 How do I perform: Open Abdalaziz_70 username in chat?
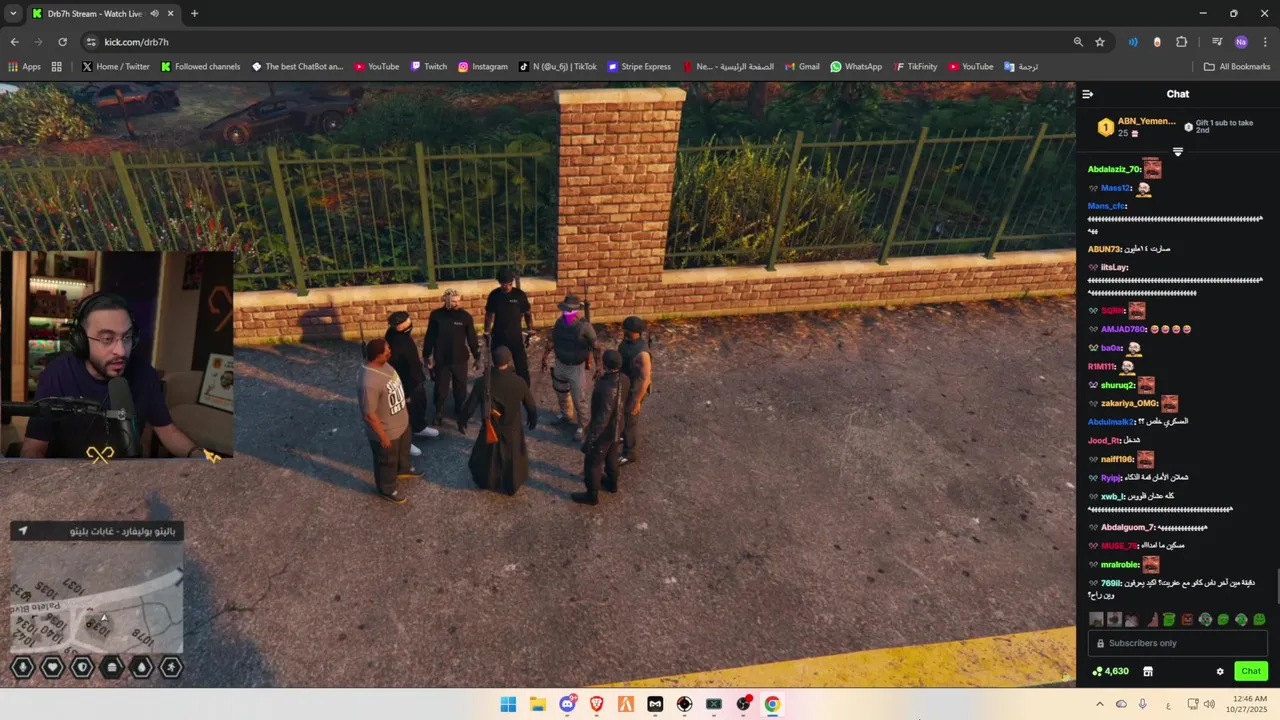(x=1114, y=169)
